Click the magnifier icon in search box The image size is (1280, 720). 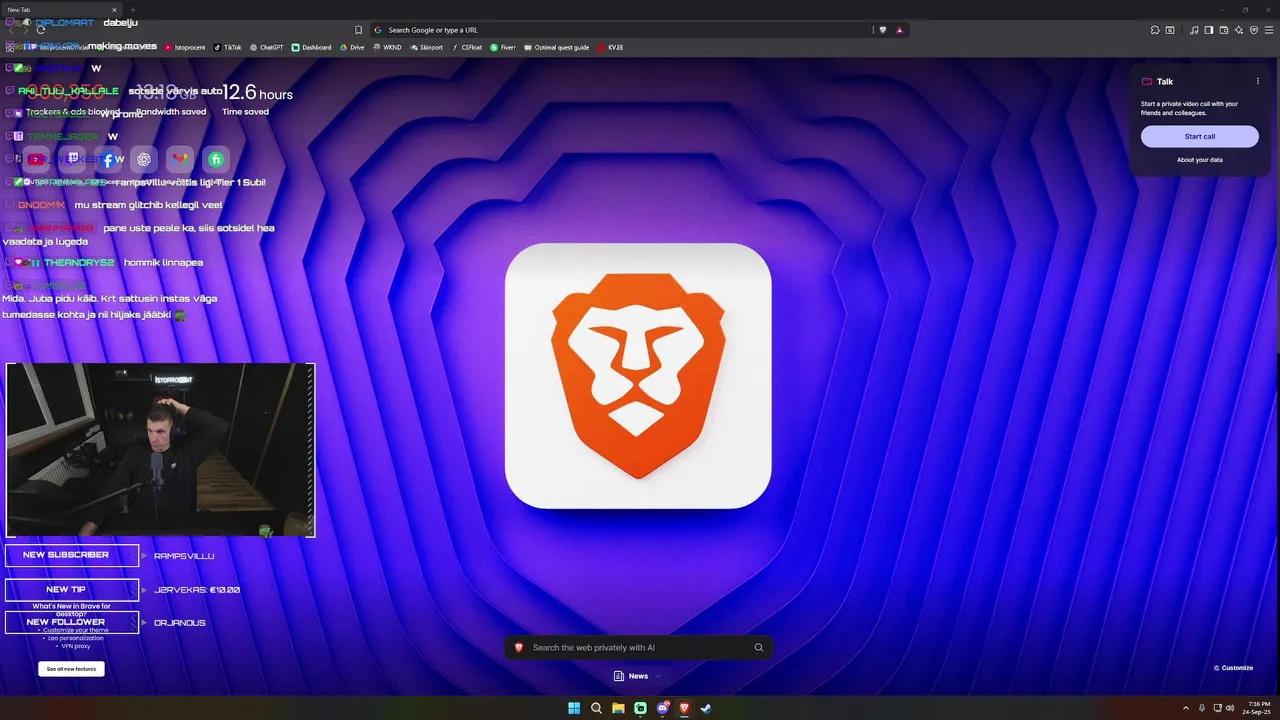click(x=759, y=648)
